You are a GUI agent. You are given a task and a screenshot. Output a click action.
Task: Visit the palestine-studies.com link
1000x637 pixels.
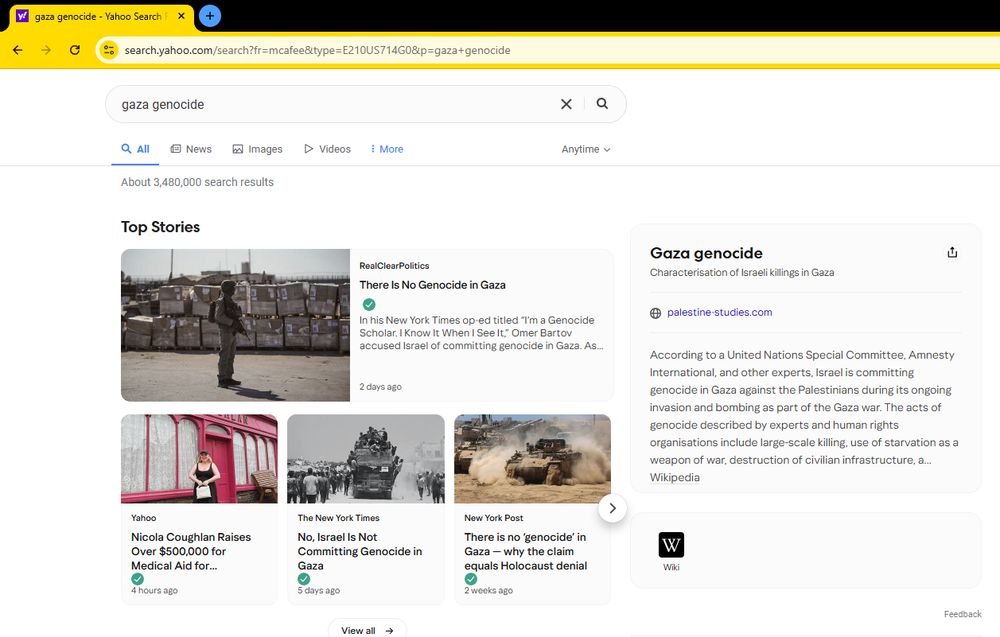point(719,312)
